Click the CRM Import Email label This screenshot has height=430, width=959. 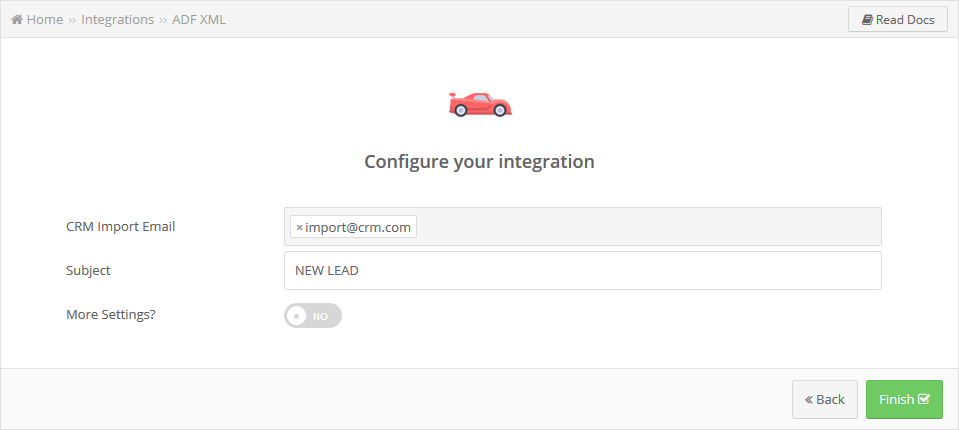point(120,226)
